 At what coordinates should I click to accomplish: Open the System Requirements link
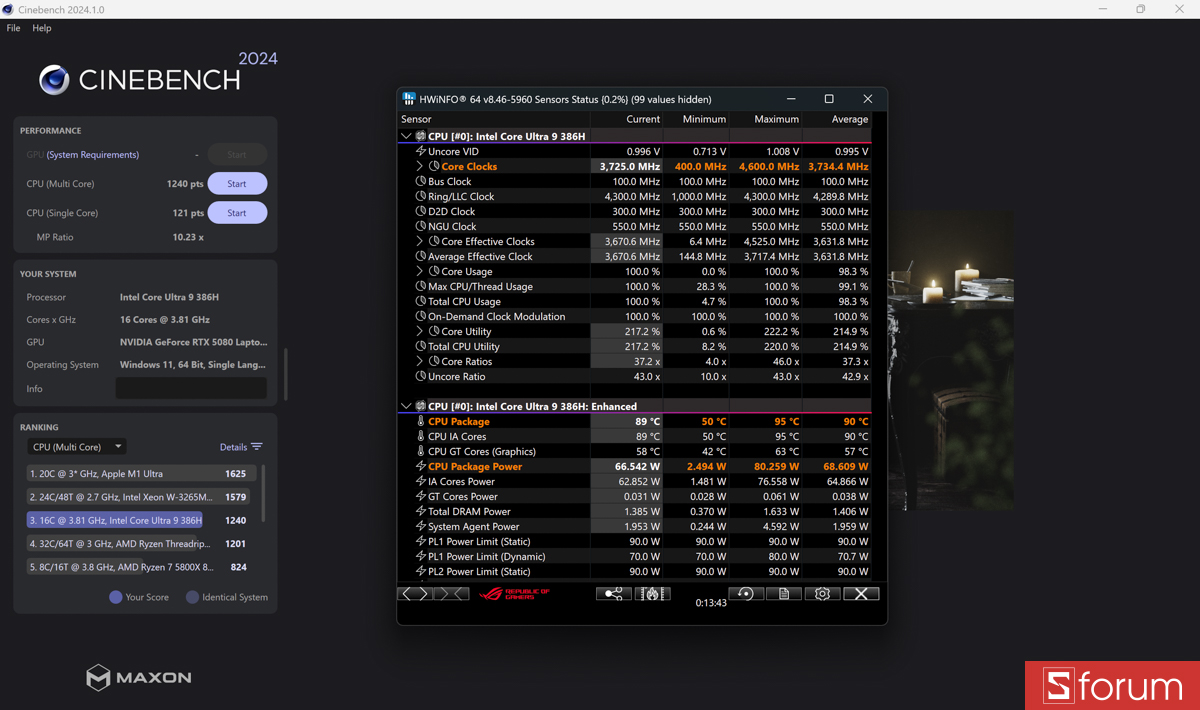pos(93,155)
